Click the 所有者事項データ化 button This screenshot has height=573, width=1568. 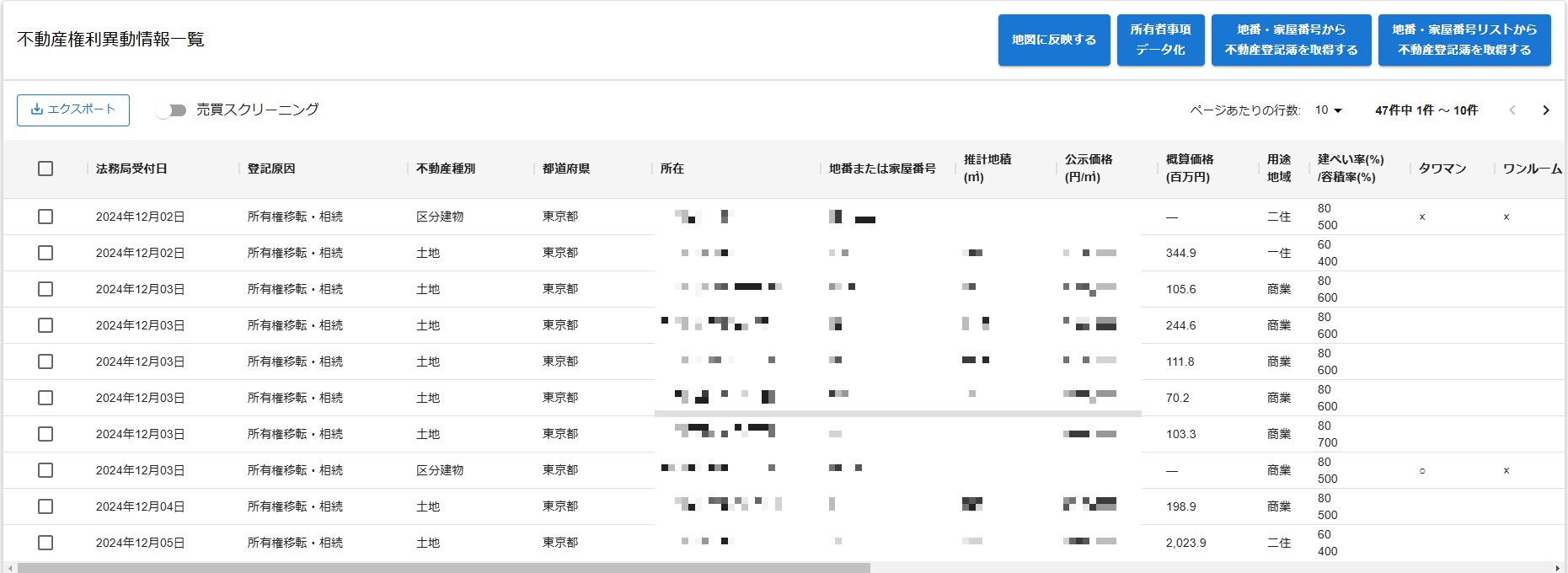pyautogui.click(x=1161, y=40)
